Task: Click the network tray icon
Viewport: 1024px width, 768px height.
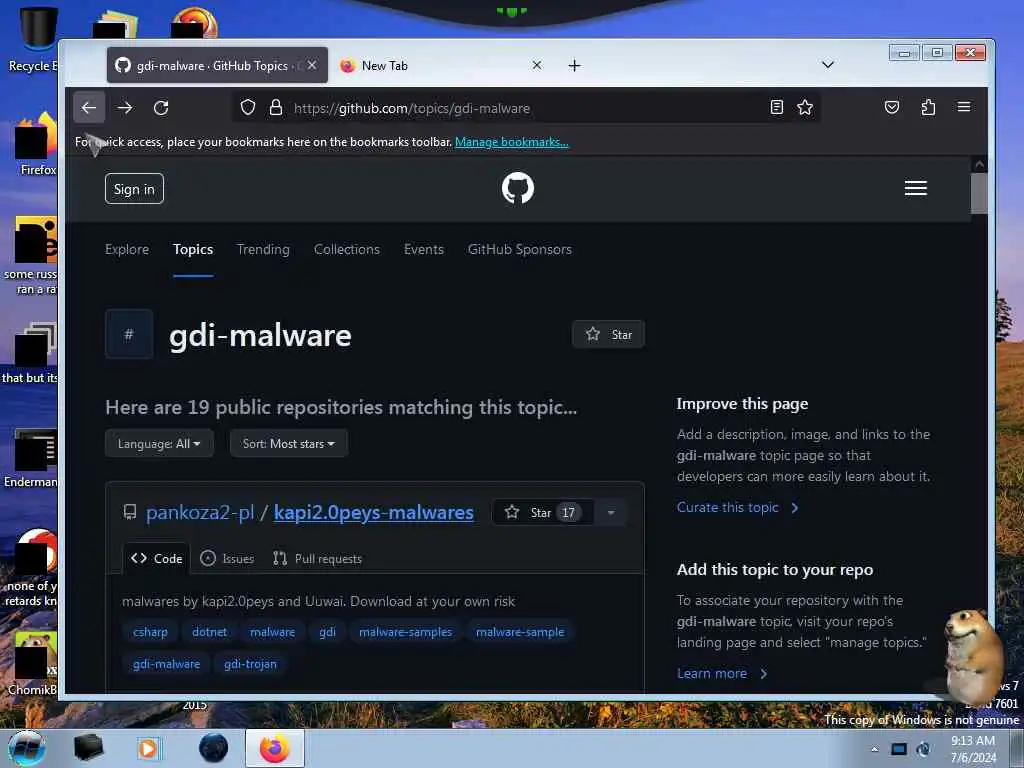Action: pyautogui.click(x=899, y=749)
